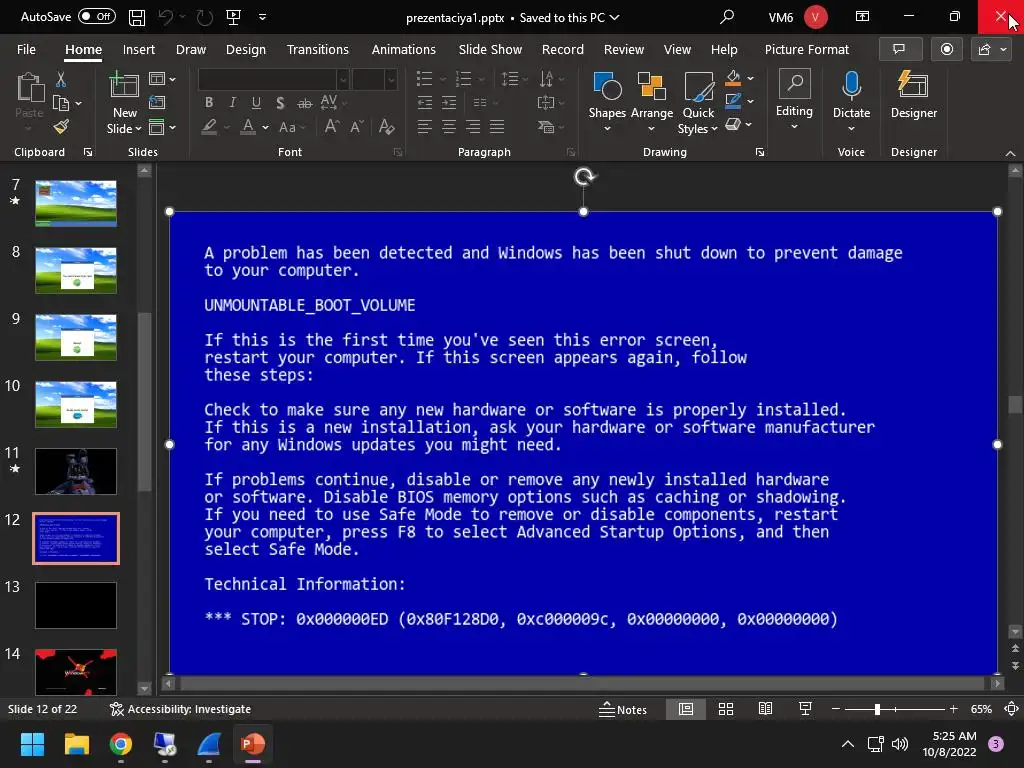The height and width of the screenshot is (768, 1024).
Task: Select slide 11 thumbnail
Action: click(76, 472)
